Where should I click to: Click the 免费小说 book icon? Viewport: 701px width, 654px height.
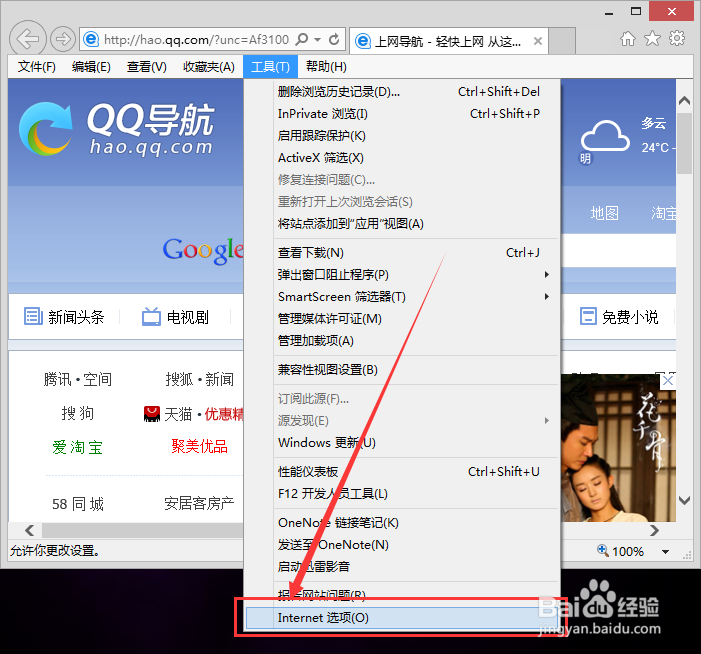[x=588, y=316]
